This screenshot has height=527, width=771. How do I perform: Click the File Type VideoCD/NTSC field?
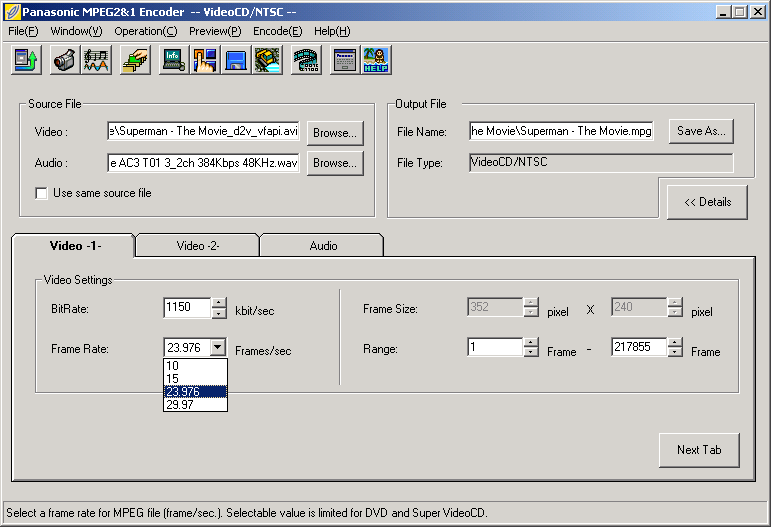coord(601,163)
